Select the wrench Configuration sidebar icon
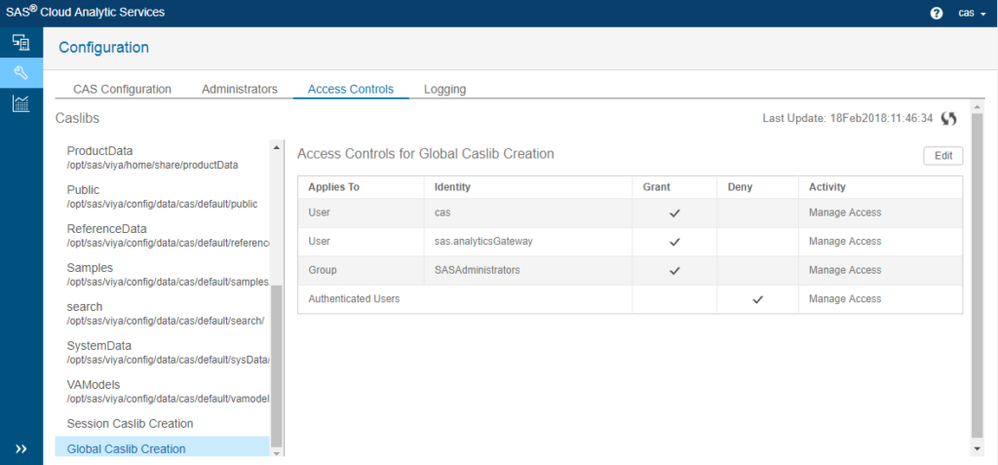This screenshot has width=998, height=465. 21,73
